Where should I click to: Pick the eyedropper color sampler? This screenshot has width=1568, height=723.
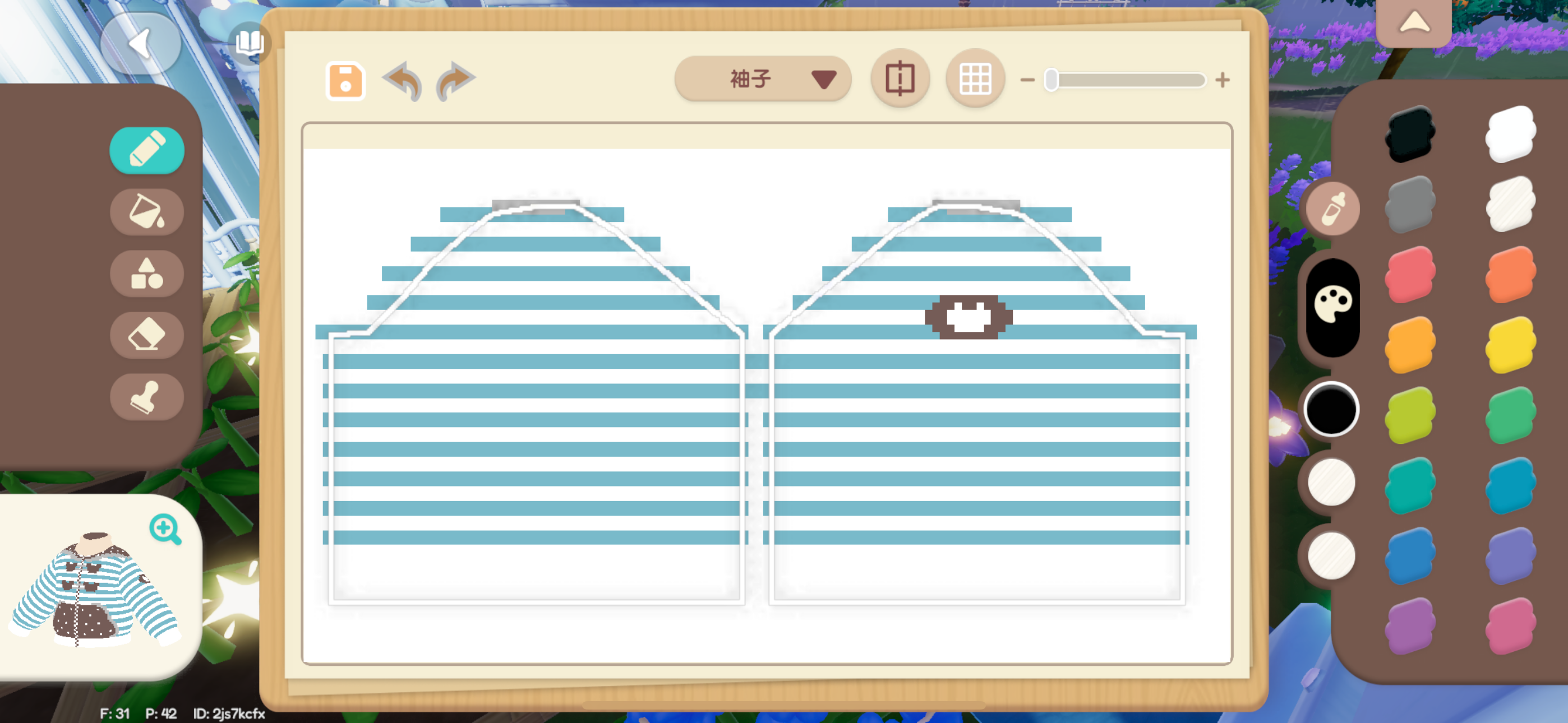click(1332, 208)
